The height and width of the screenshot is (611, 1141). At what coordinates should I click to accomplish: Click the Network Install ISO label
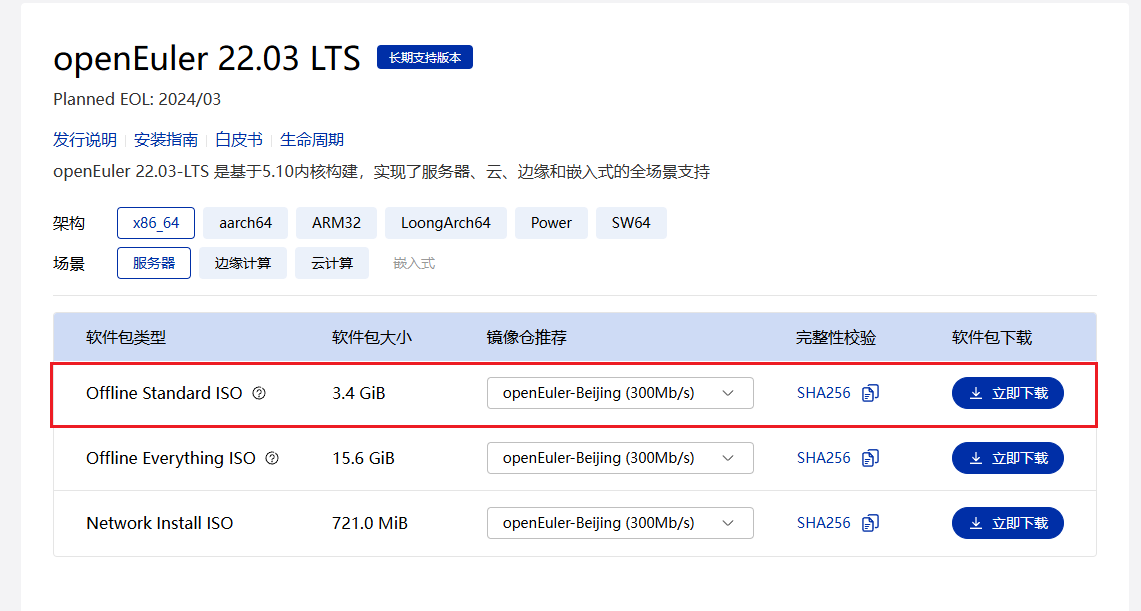pyautogui.click(x=159, y=523)
